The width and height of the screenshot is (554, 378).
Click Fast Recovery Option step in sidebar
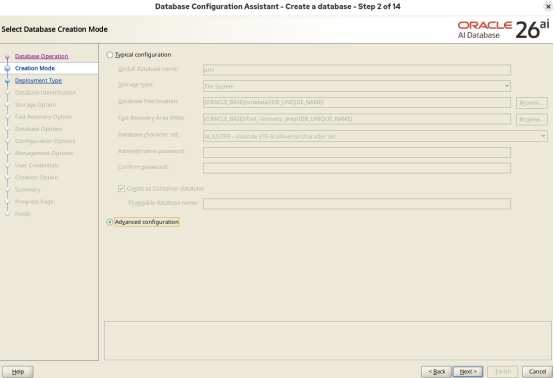(x=43, y=117)
